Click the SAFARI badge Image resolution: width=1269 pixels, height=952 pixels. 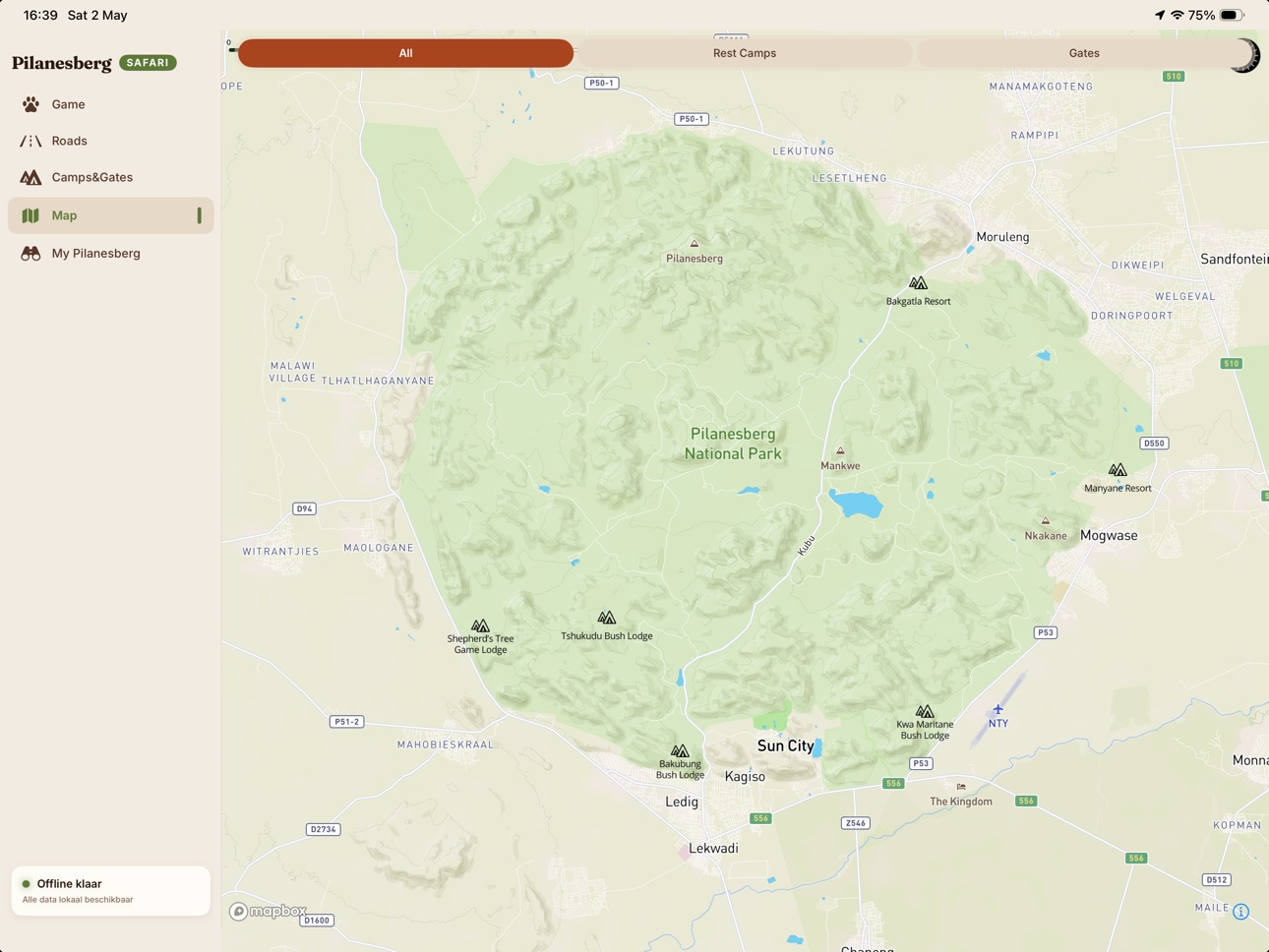pyautogui.click(x=148, y=63)
